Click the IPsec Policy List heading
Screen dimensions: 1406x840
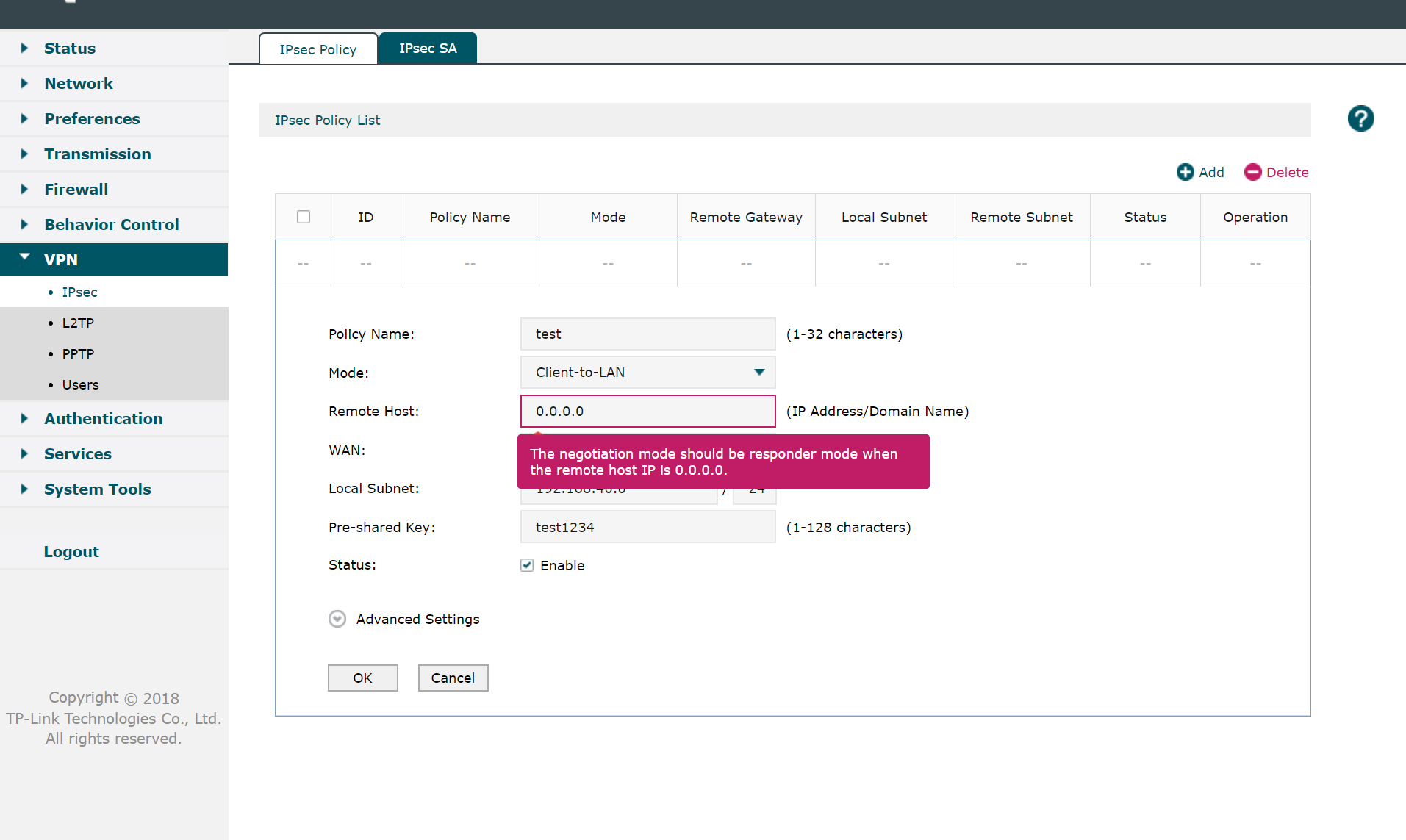[x=328, y=120]
